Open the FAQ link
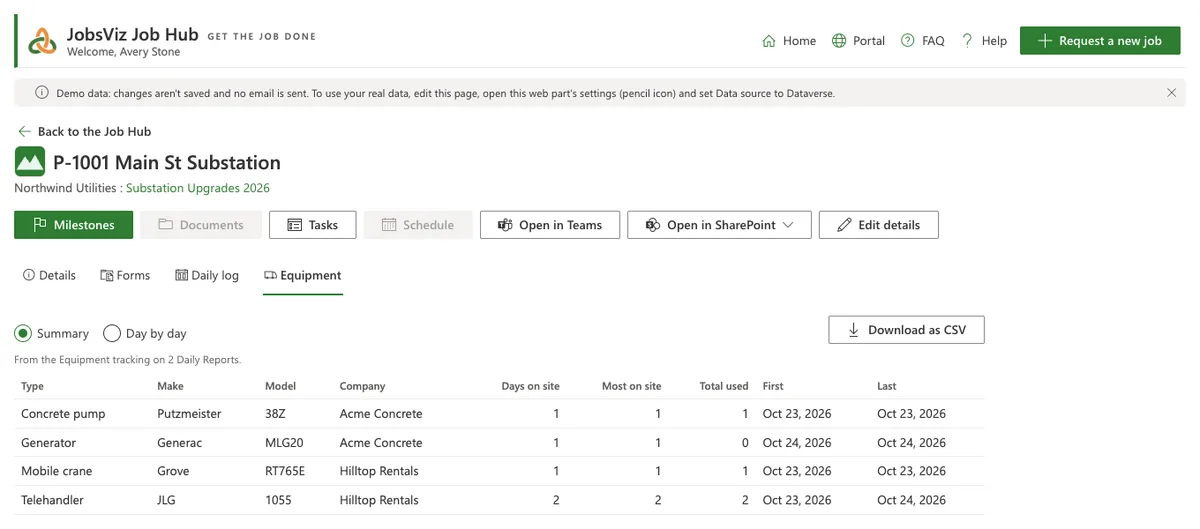1200x529 pixels. pos(922,41)
